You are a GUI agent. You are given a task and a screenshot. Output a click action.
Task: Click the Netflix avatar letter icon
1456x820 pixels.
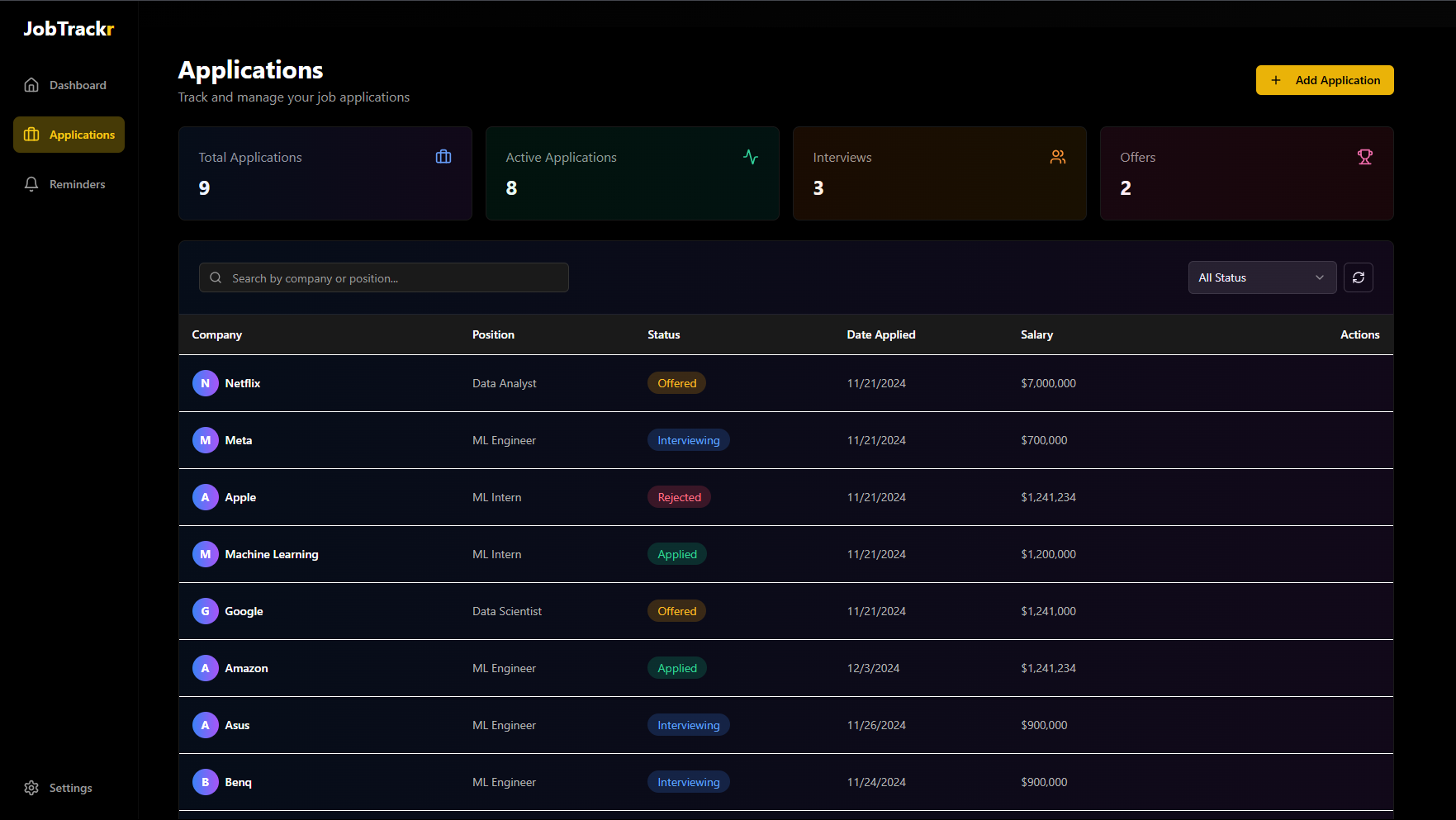coord(205,383)
